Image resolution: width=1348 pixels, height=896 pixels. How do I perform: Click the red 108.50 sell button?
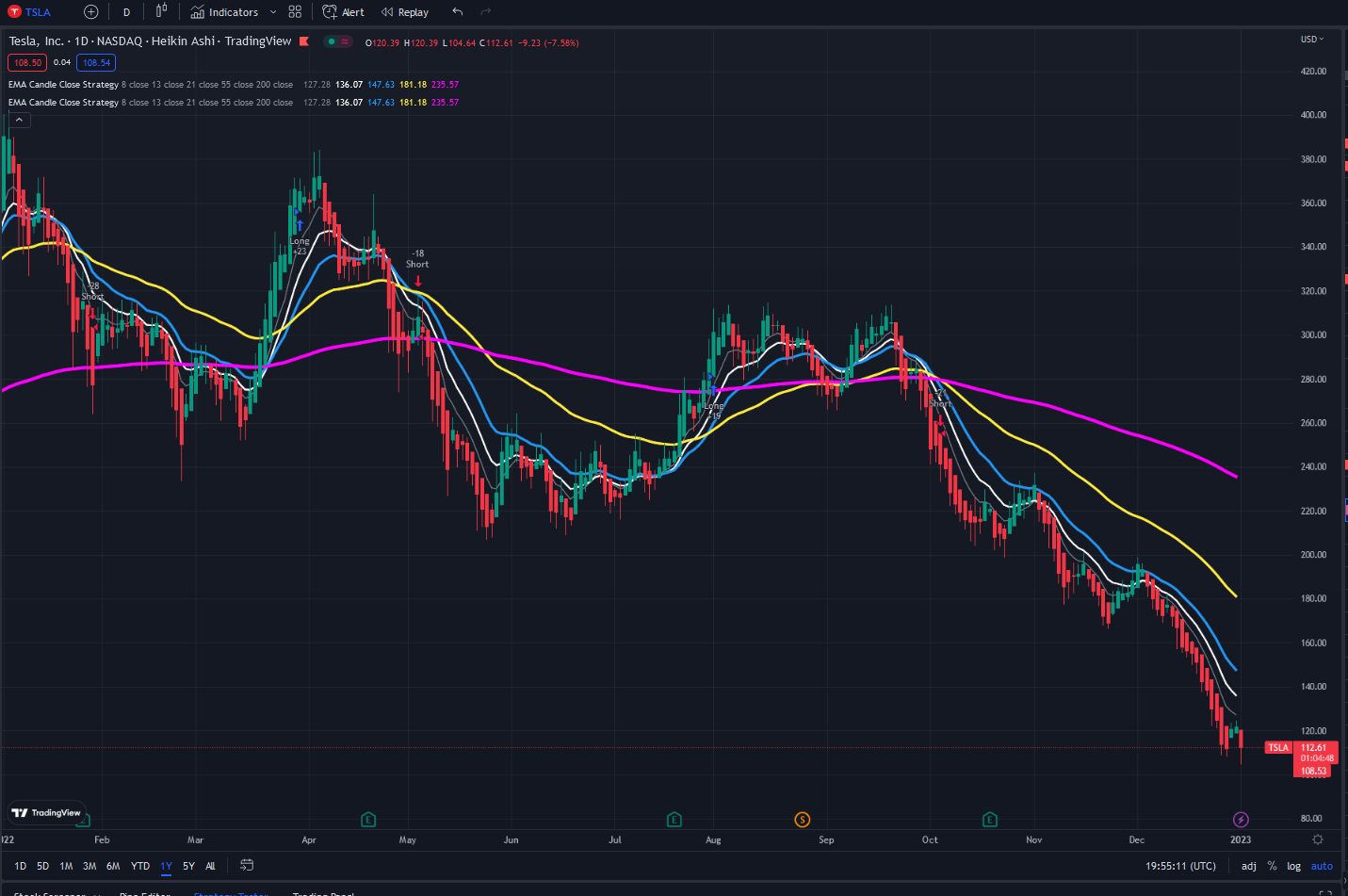[27, 63]
